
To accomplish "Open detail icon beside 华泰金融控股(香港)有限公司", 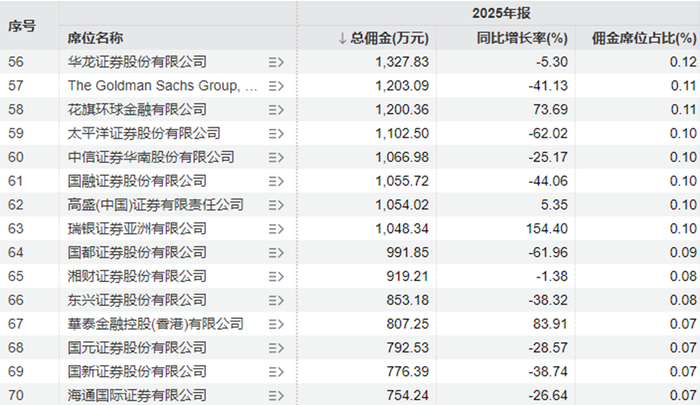I will (x=277, y=324).
